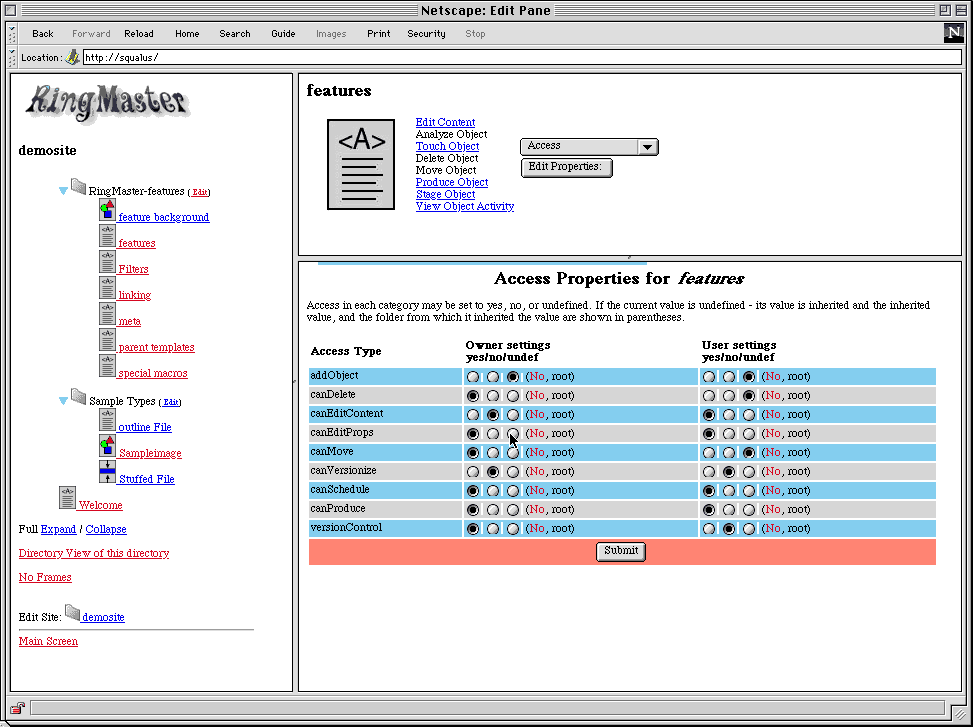Open the Edit Content link

(445, 122)
